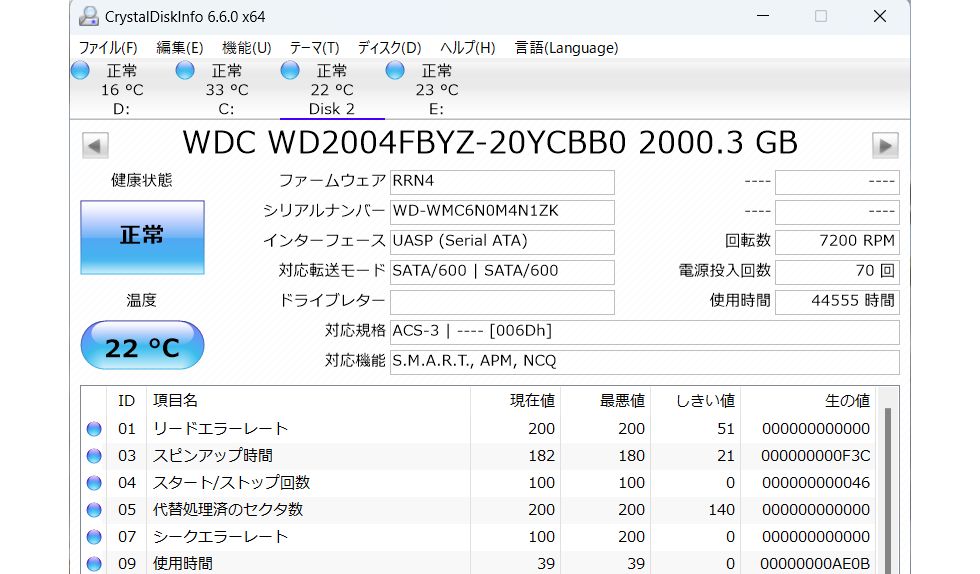Click the previous disk left arrow button

click(x=95, y=145)
